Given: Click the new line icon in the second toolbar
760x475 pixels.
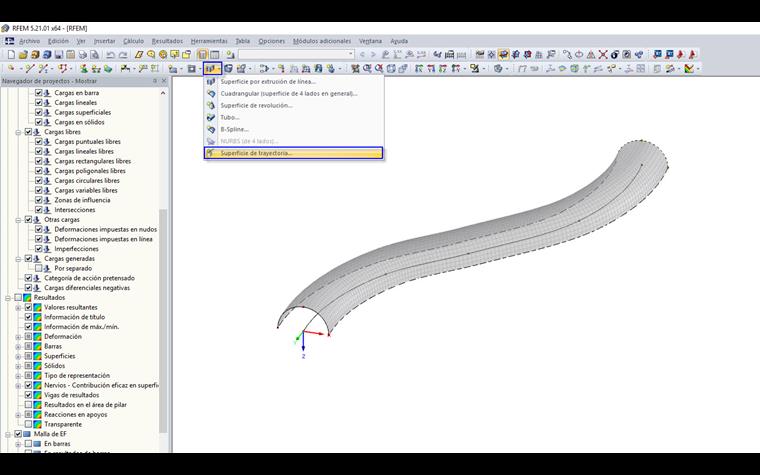Looking at the screenshot, I should pos(30,69).
